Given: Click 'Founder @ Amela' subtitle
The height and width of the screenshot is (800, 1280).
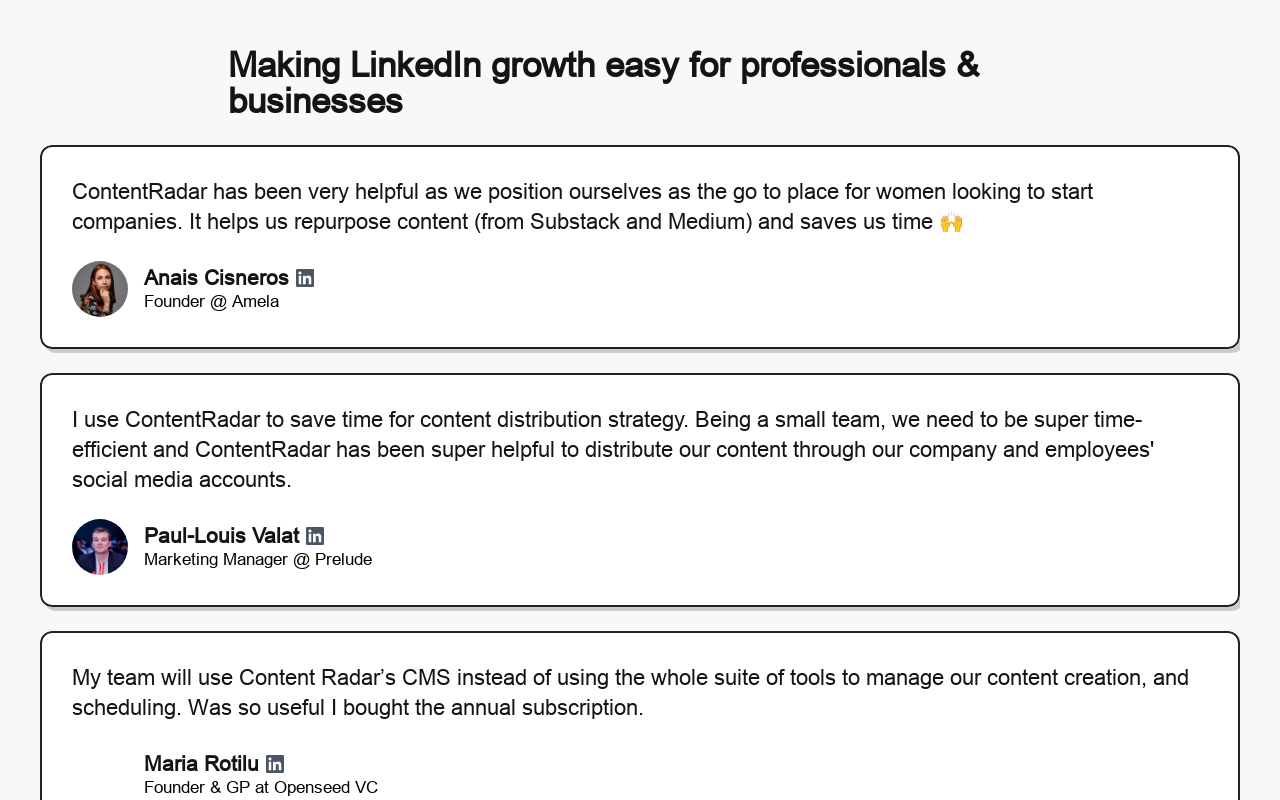Looking at the screenshot, I should (x=211, y=301).
